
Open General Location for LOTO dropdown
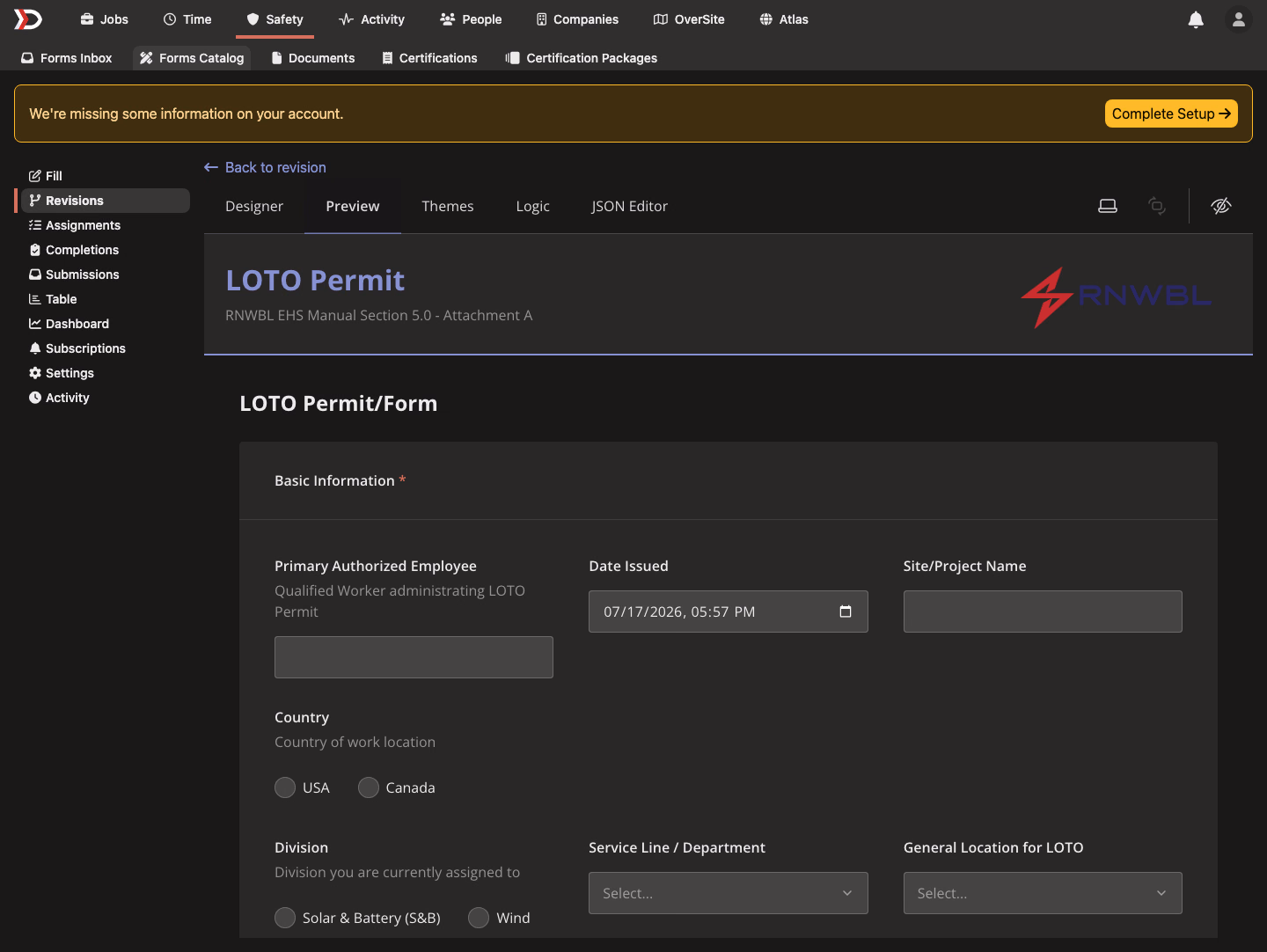[x=1043, y=893]
